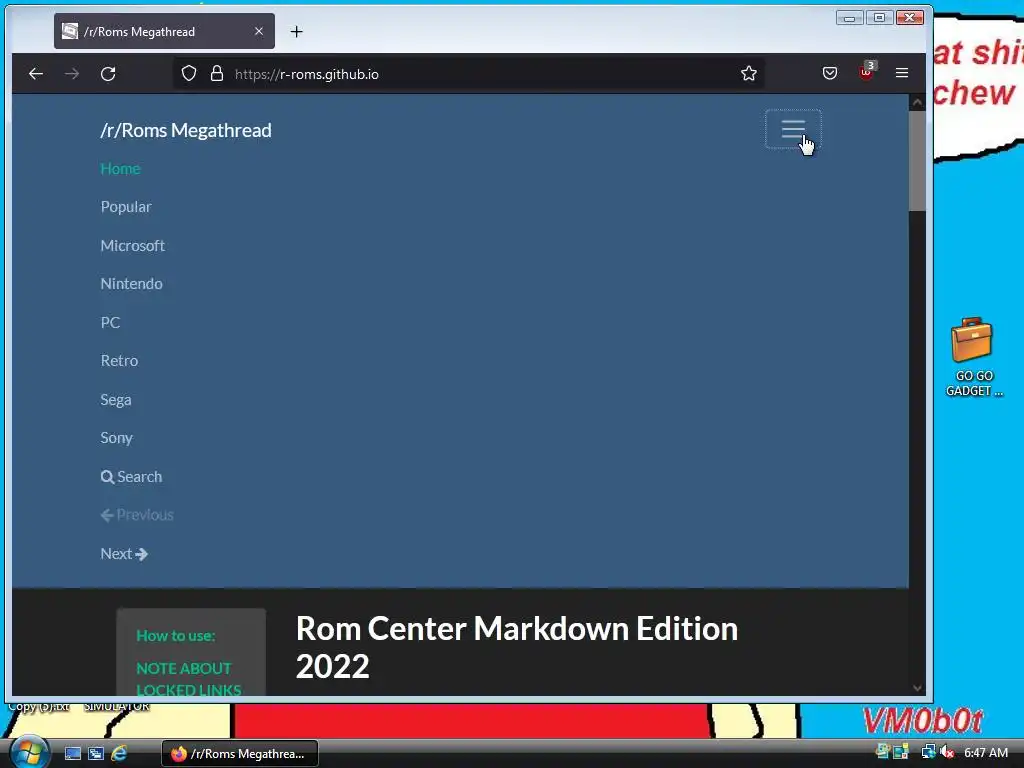Open the How to use sidebar link
Viewport: 1024px width, 768px height.
[176, 635]
